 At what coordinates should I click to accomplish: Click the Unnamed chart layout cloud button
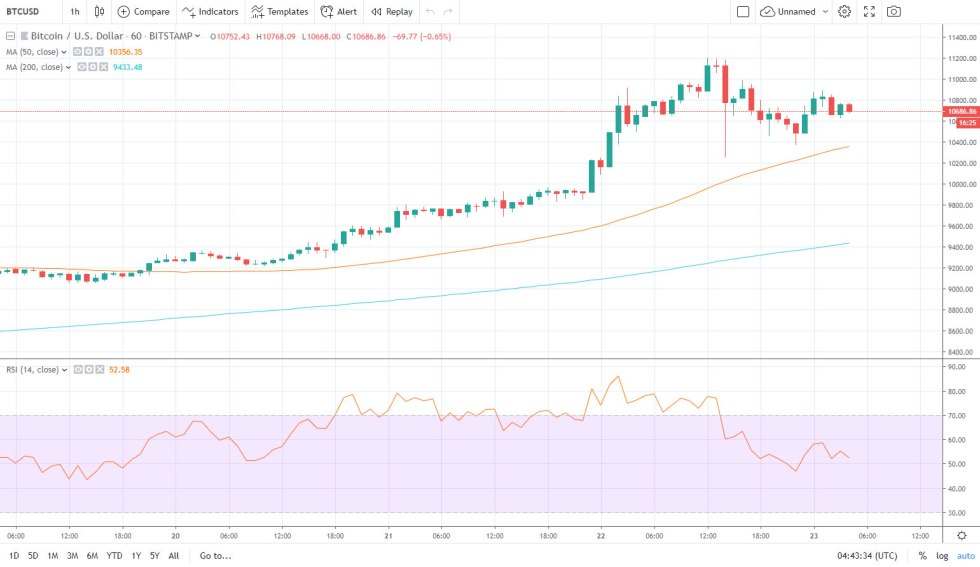pos(789,11)
